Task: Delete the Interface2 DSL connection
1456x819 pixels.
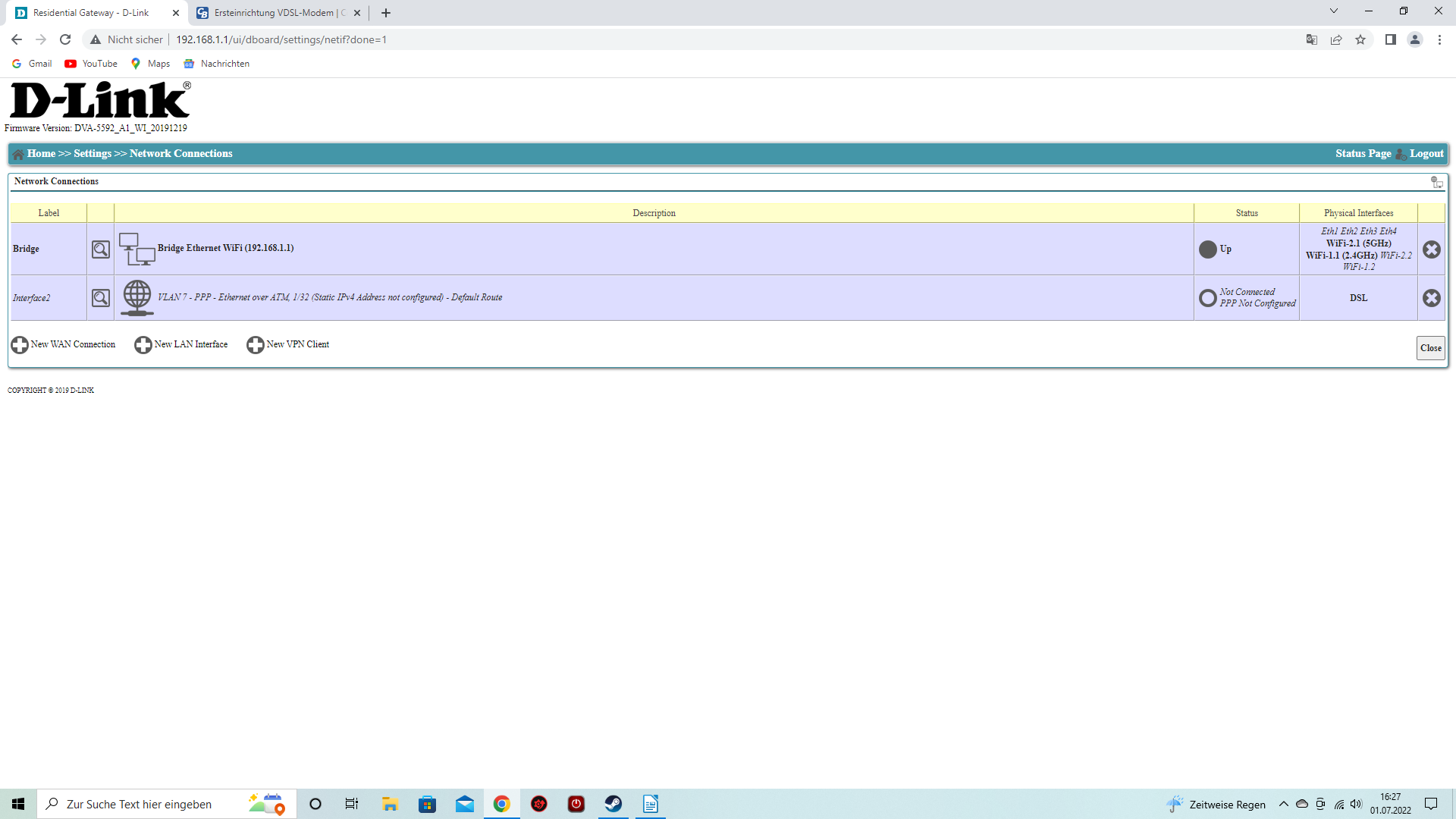Action: [1431, 298]
